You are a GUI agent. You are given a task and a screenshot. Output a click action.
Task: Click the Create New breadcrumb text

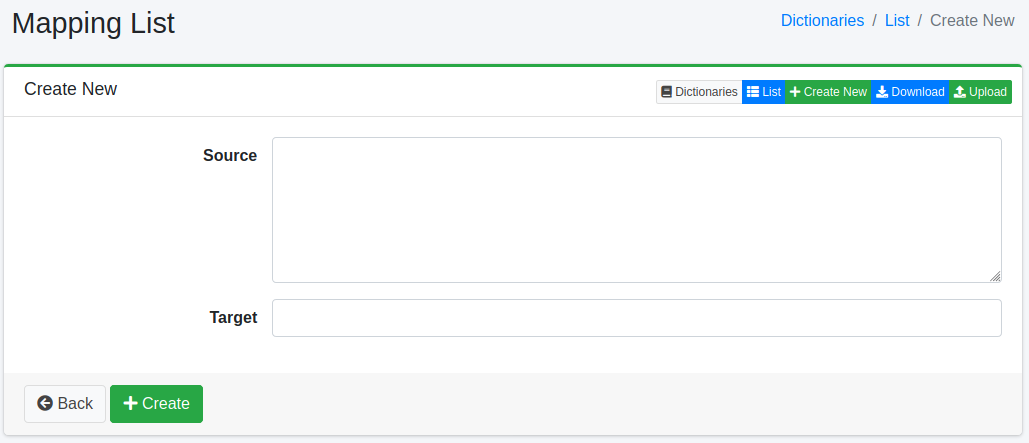click(972, 20)
